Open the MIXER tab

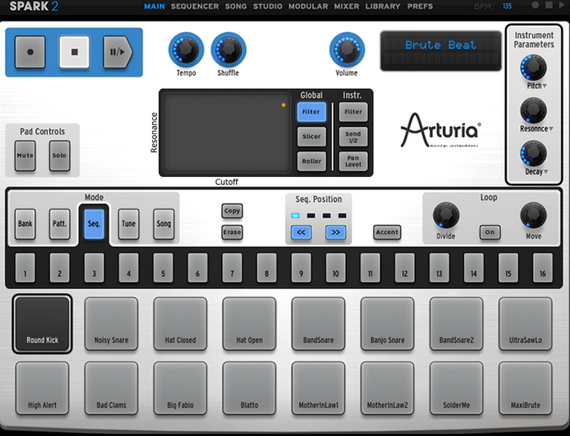pos(346,6)
